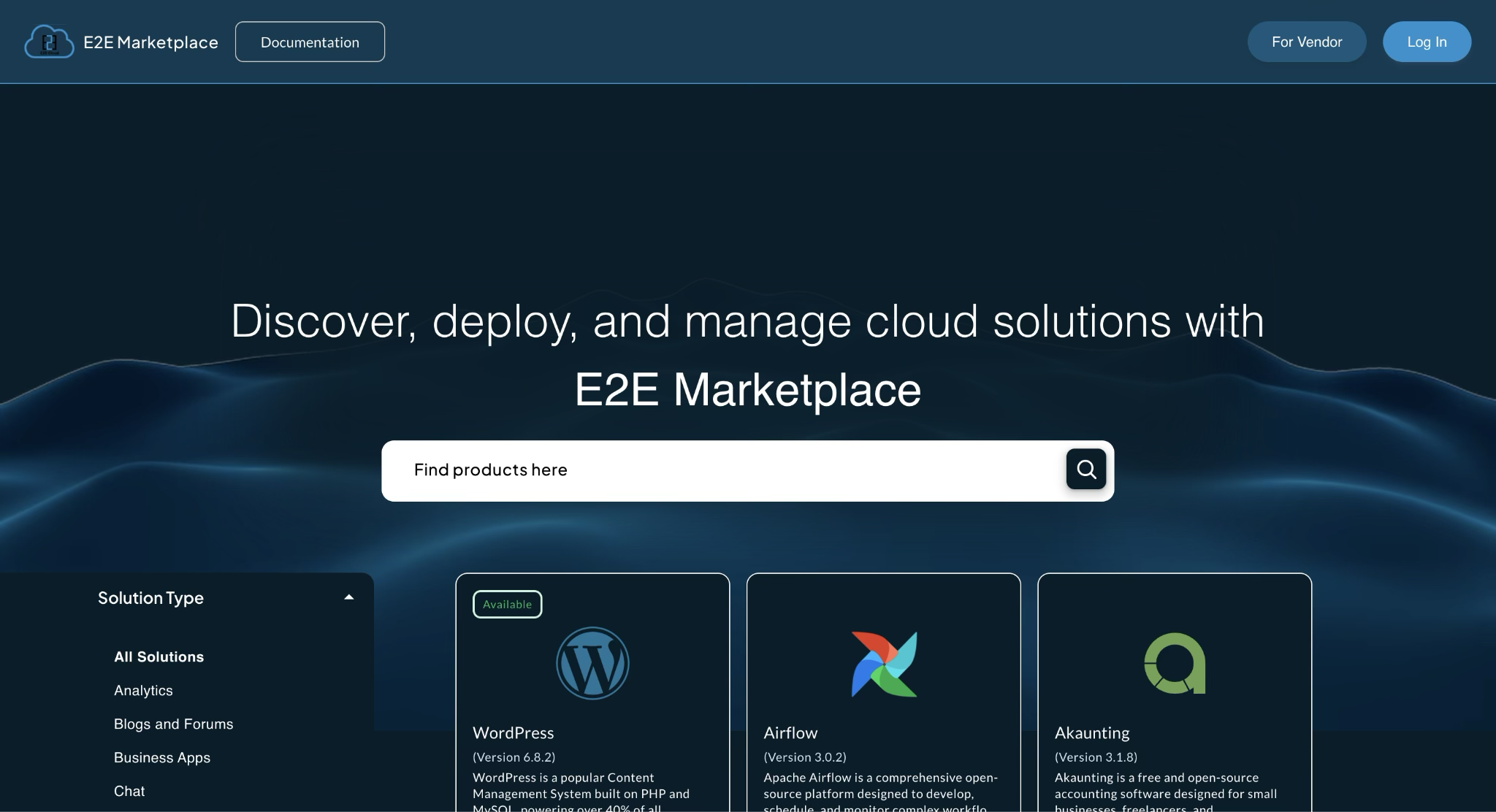Image resolution: width=1496 pixels, height=812 pixels.
Task: Click the search magnifying glass icon
Action: click(x=1086, y=470)
